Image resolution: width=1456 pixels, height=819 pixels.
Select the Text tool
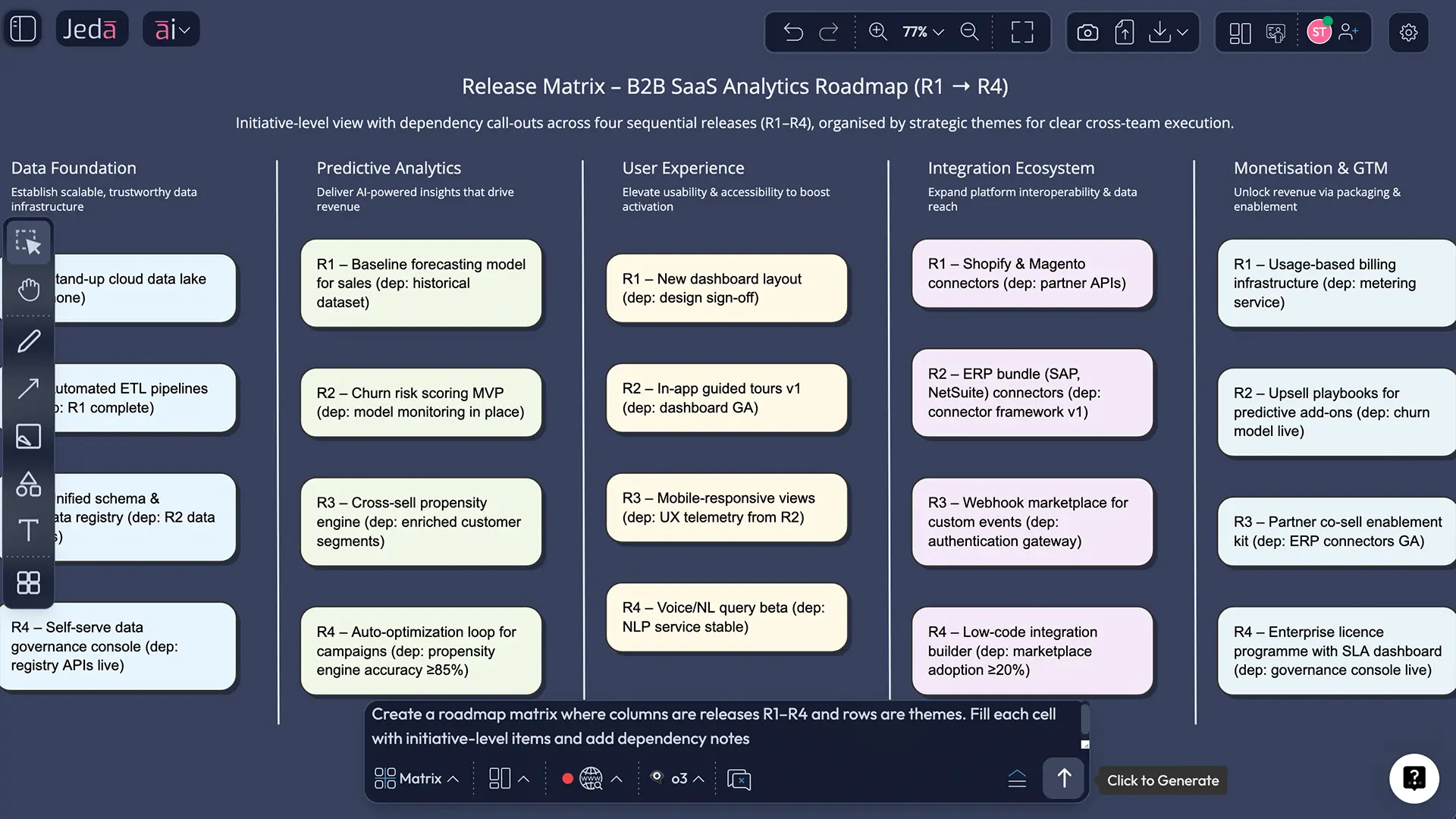point(29,531)
